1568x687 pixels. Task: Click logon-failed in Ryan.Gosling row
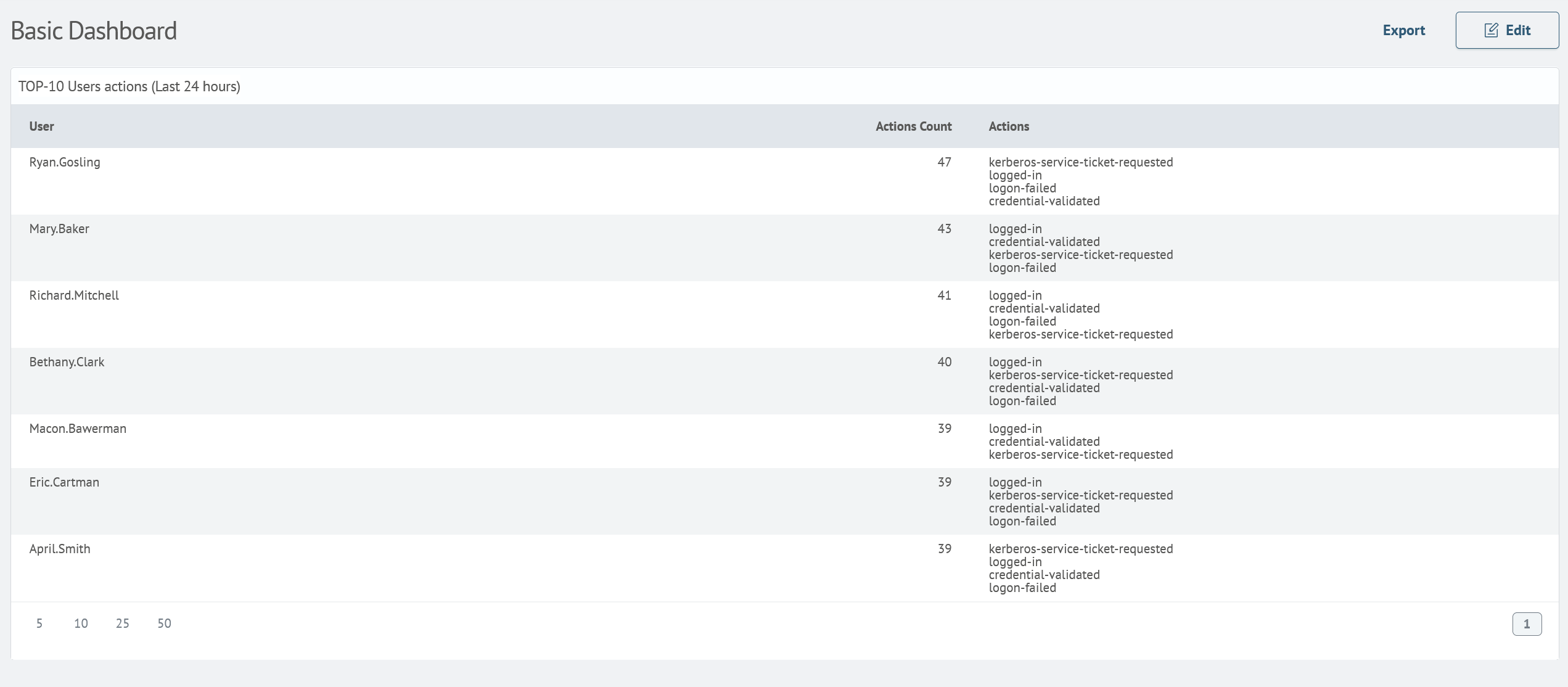(x=1022, y=188)
